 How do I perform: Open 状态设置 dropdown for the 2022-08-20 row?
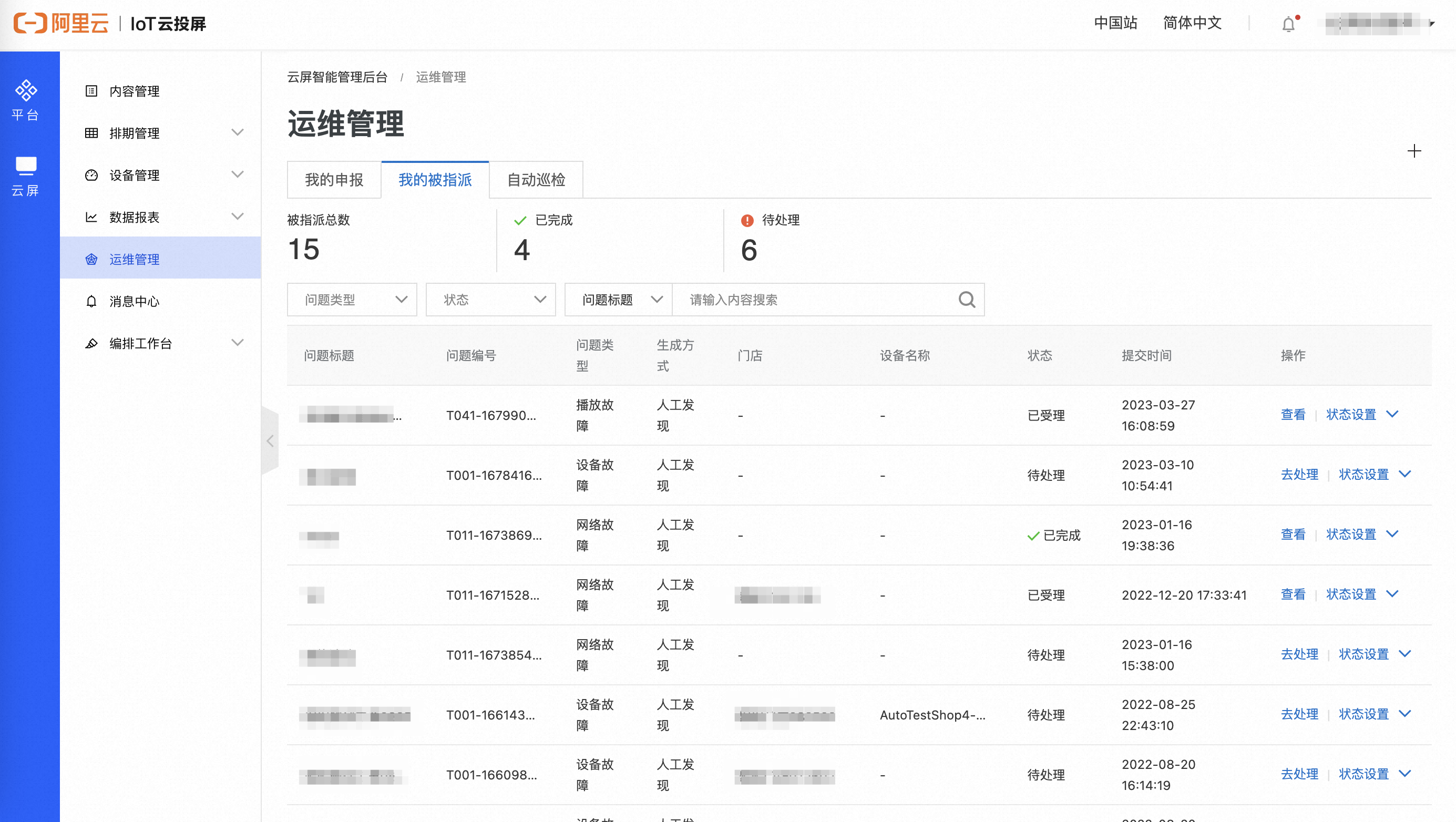pos(1375,774)
